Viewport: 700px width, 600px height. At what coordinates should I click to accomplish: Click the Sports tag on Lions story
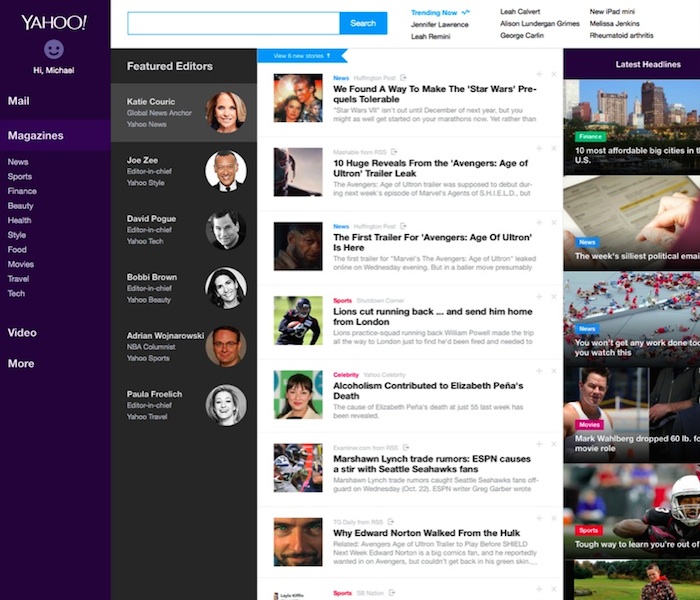342,300
